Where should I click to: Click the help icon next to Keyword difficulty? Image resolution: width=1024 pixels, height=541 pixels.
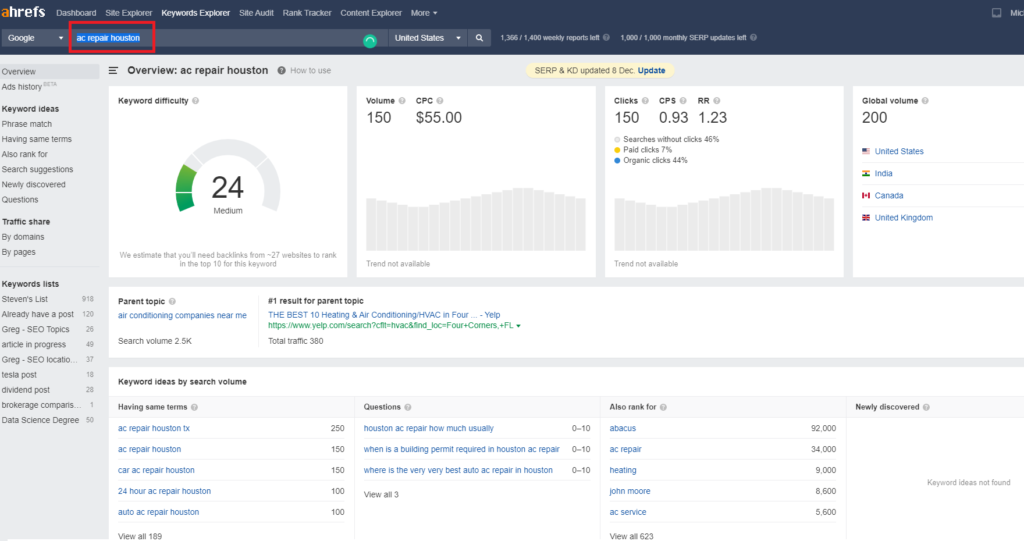tap(195, 101)
